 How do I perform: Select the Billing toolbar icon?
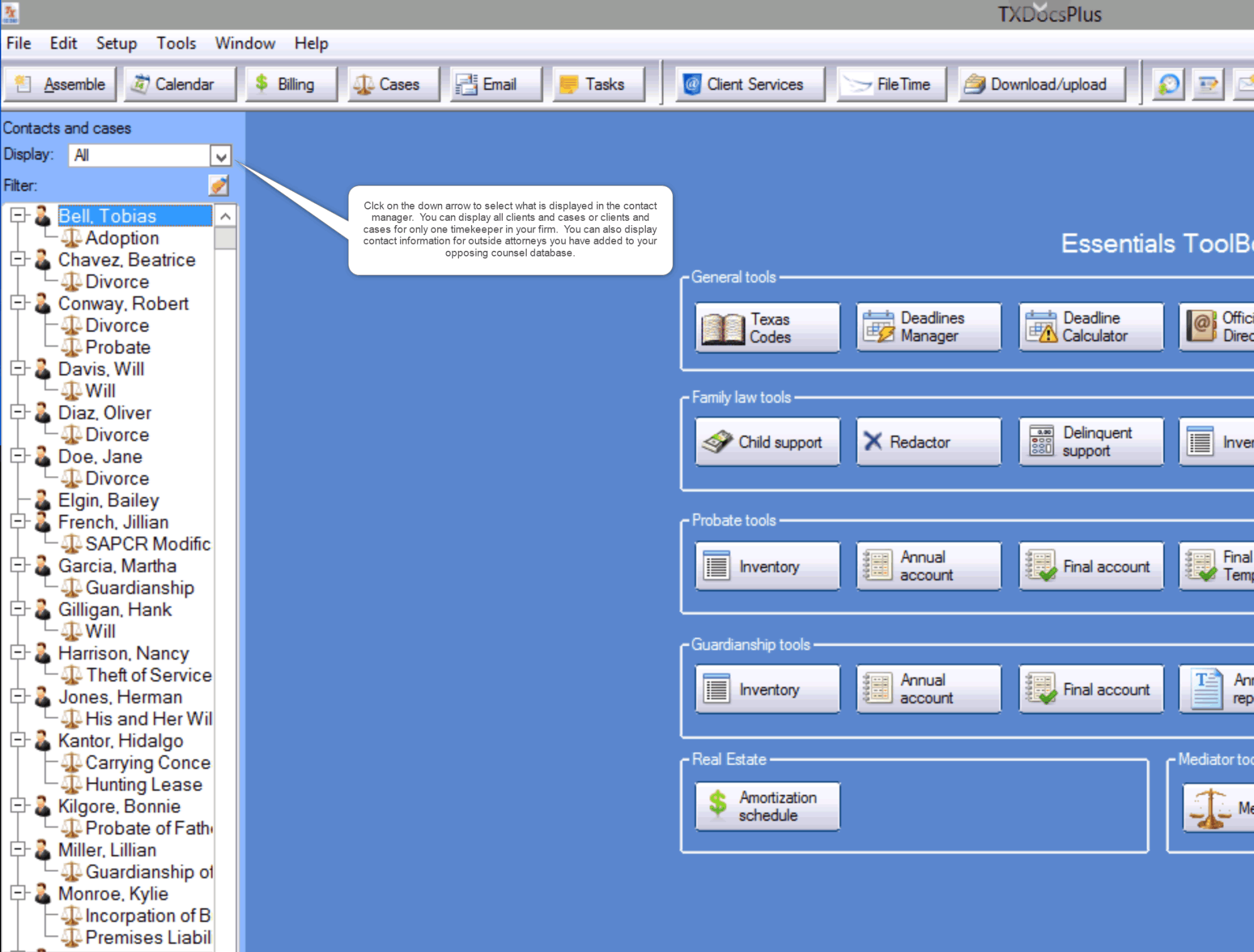[290, 83]
